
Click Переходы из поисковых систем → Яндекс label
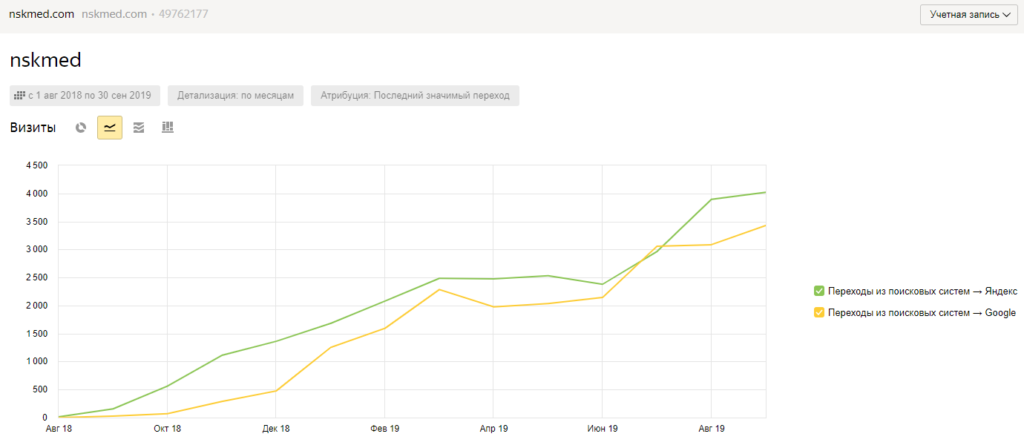point(922,291)
